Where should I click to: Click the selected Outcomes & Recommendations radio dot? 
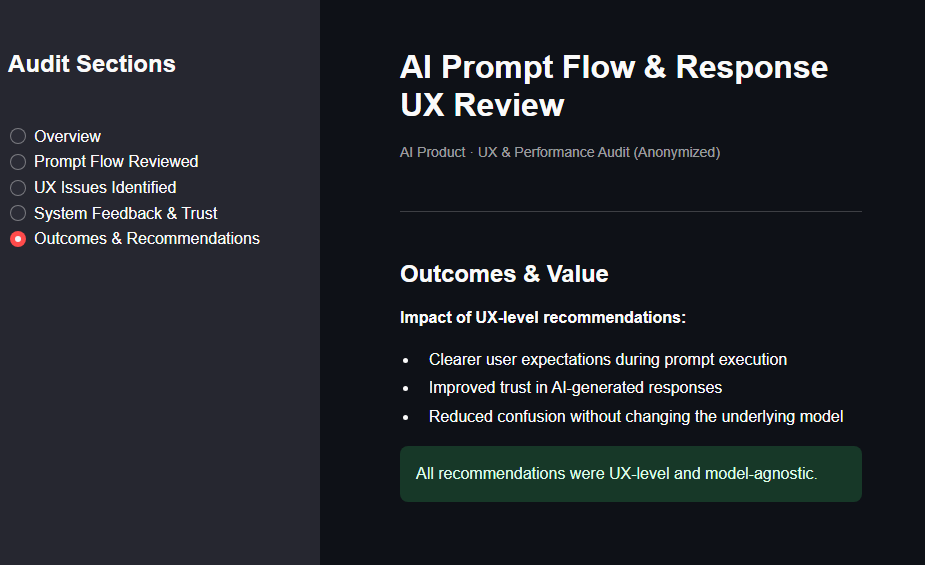(x=18, y=239)
